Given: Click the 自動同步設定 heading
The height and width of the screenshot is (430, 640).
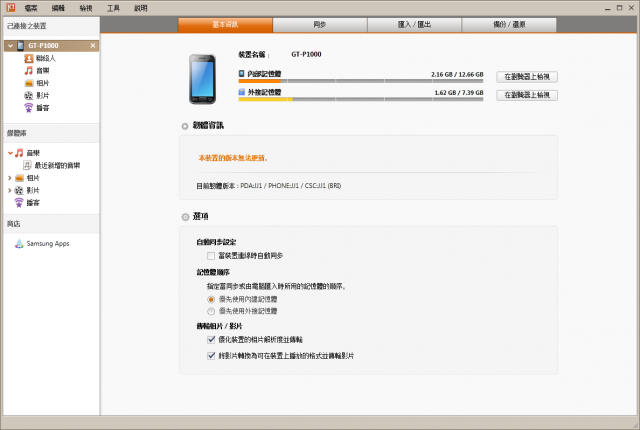Looking at the screenshot, I should point(216,242).
